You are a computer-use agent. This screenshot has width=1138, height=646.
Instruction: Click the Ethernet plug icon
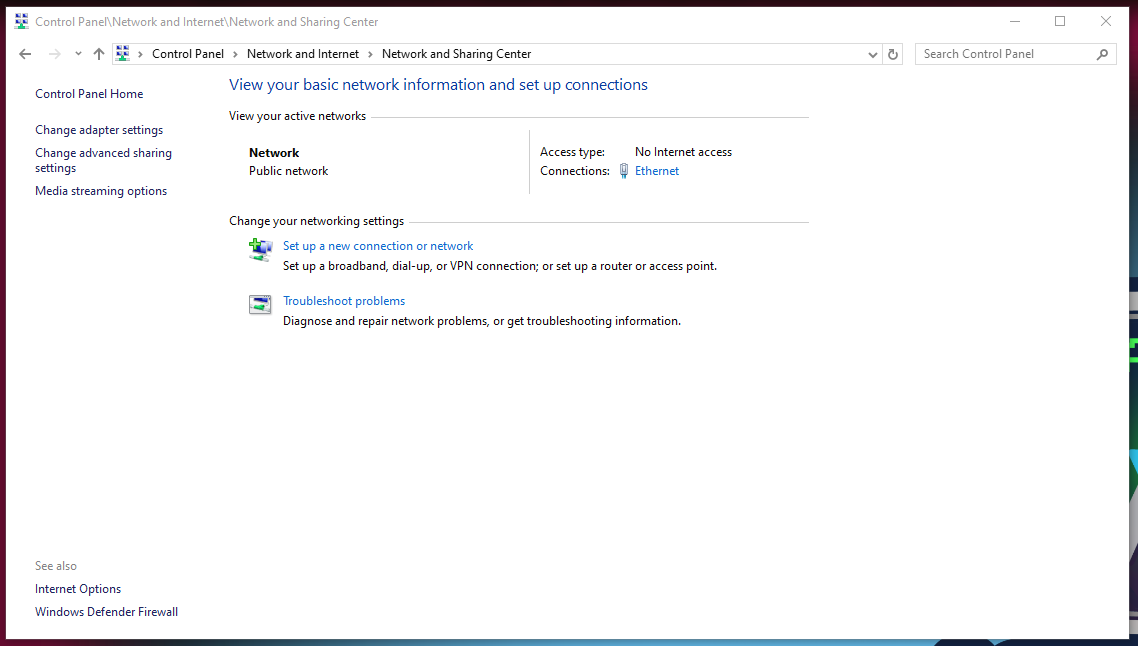pyautogui.click(x=624, y=171)
